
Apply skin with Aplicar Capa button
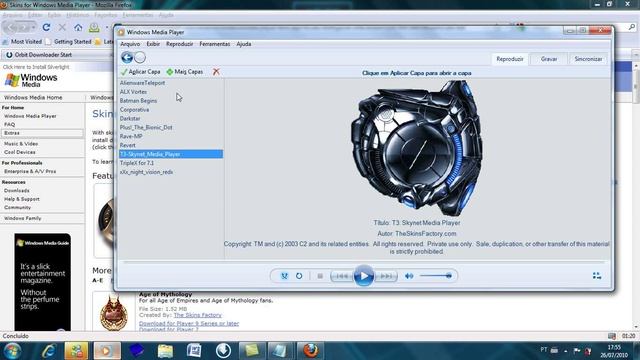140,72
